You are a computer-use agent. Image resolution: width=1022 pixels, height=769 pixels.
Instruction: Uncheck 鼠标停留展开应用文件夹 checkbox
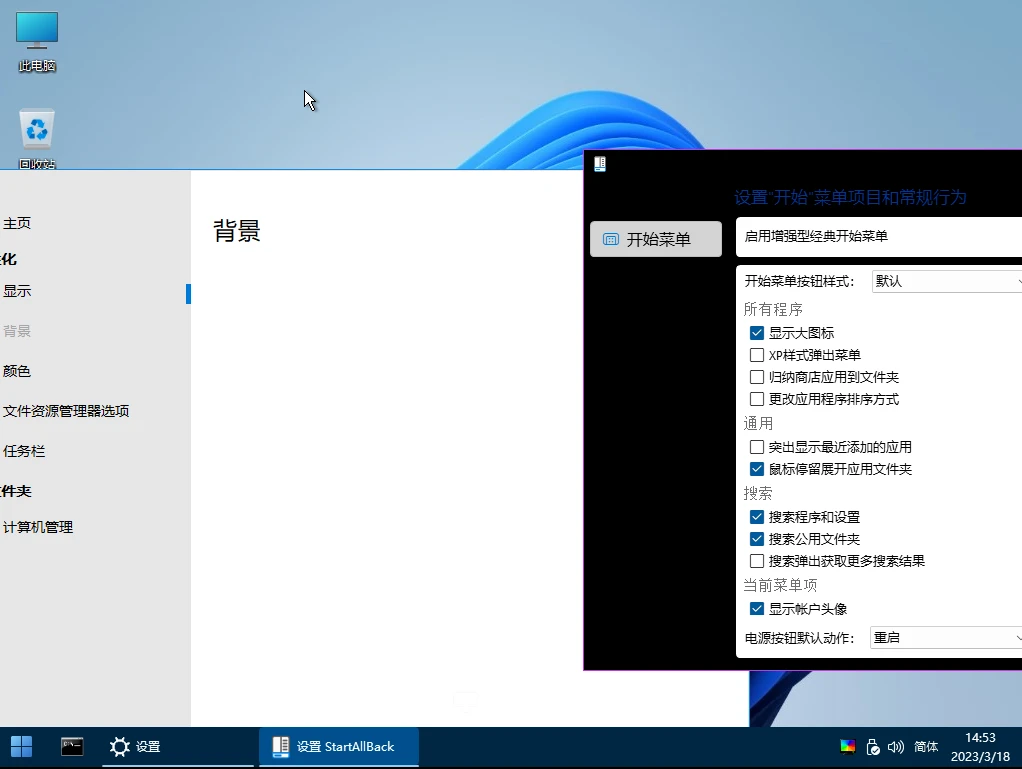(x=757, y=469)
